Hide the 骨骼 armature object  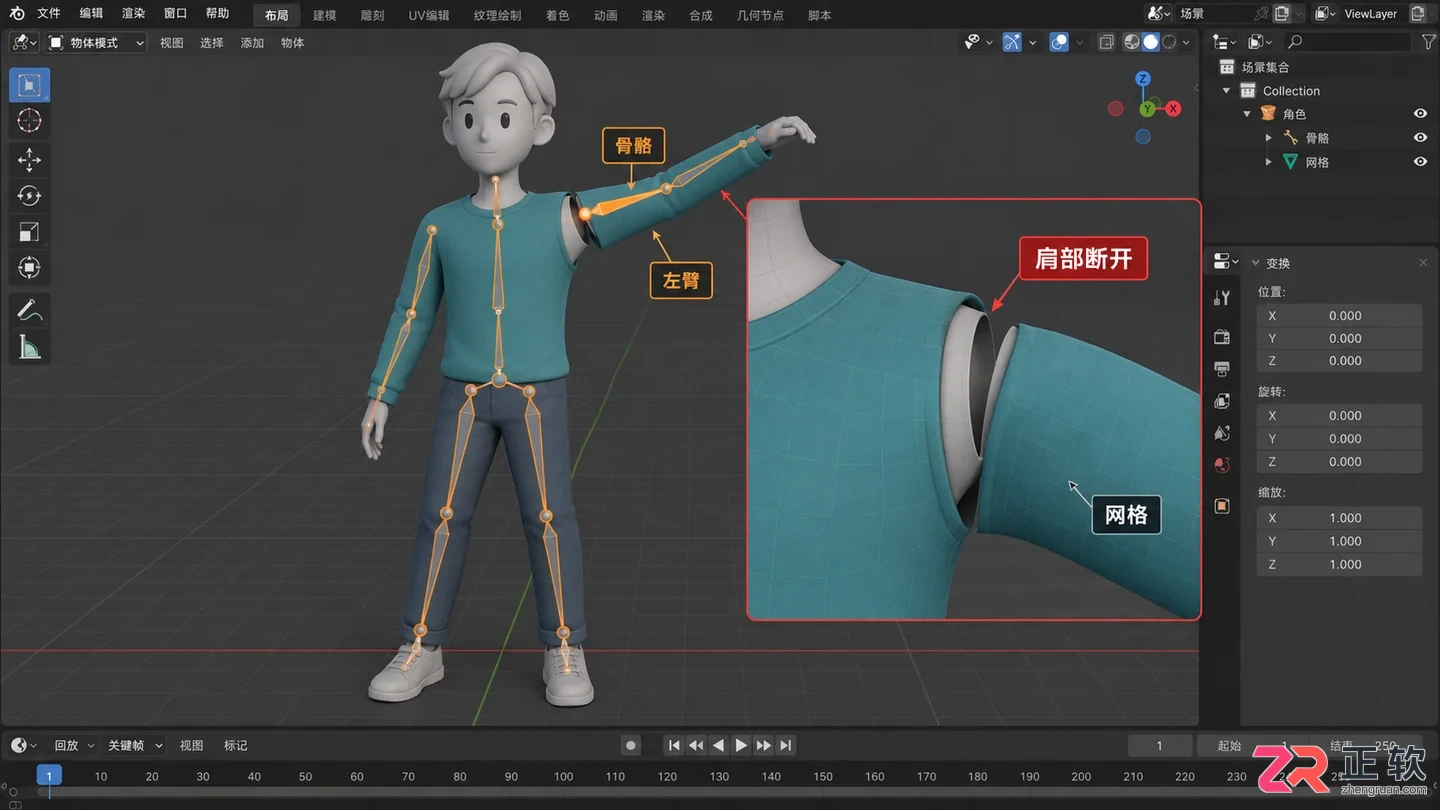coord(1420,138)
